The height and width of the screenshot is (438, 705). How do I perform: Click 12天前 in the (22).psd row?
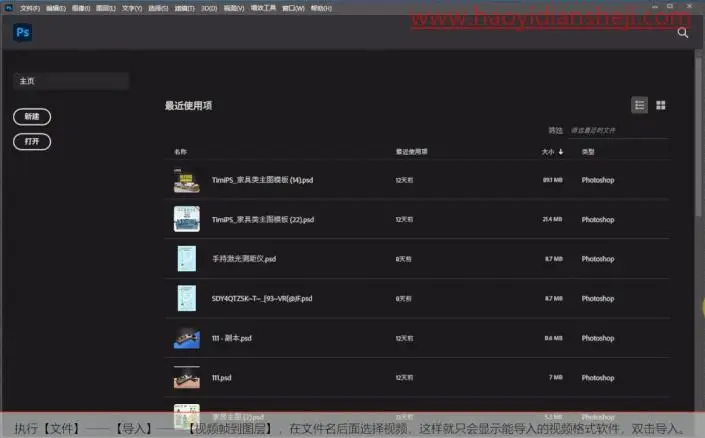point(404,219)
